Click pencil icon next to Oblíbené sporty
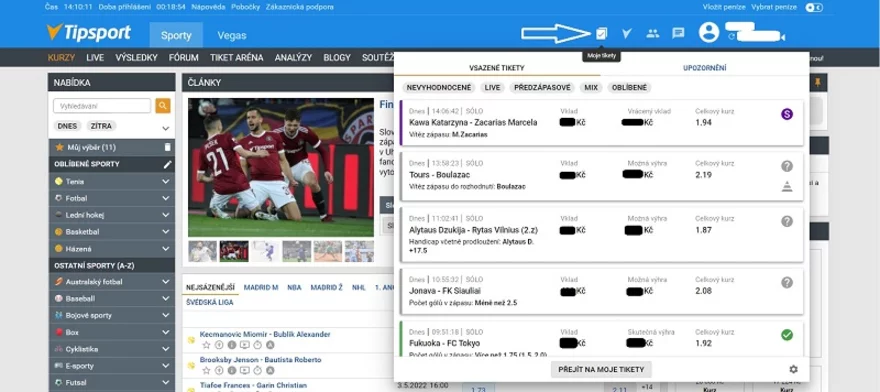This screenshot has width=880, height=392. [x=167, y=165]
